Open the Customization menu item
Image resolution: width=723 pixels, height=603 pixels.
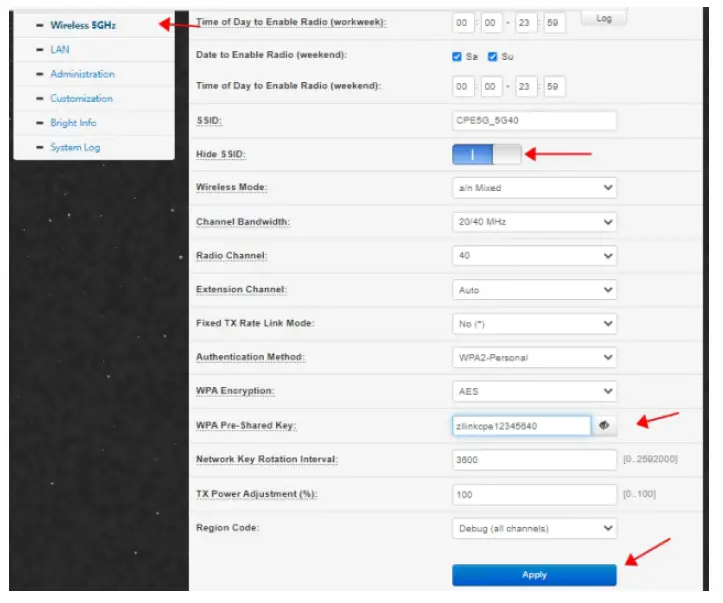pos(82,99)
